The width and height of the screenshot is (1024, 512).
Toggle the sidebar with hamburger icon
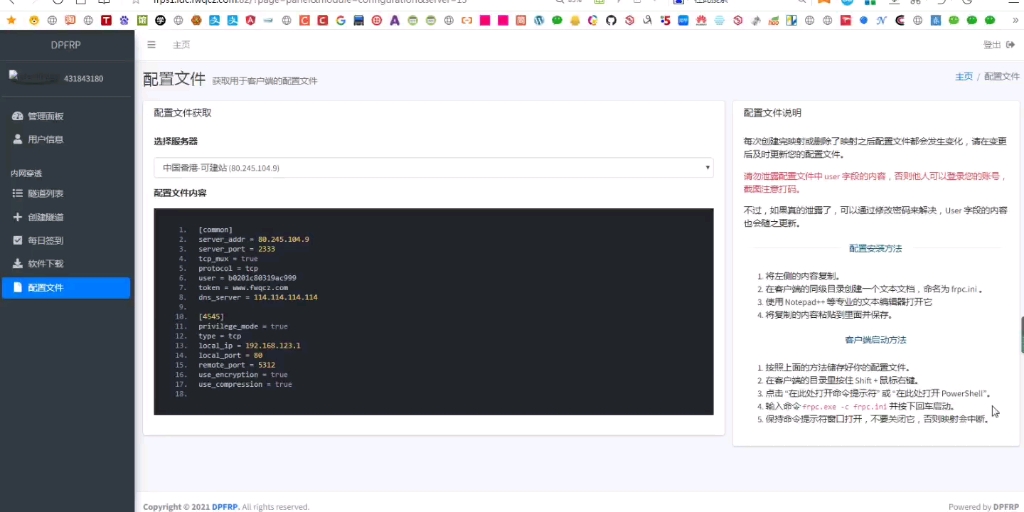click(152, 45)
